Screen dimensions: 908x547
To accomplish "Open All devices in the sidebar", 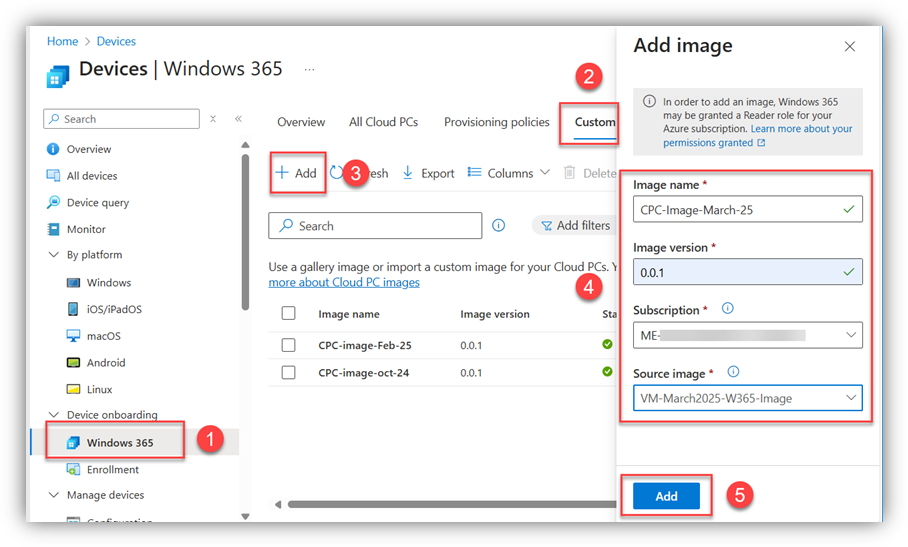I will 91,176.
